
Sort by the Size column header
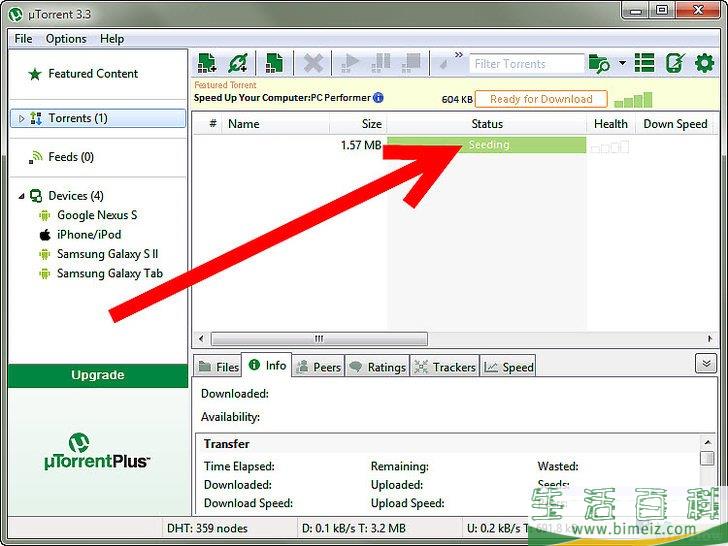point(358,124)
